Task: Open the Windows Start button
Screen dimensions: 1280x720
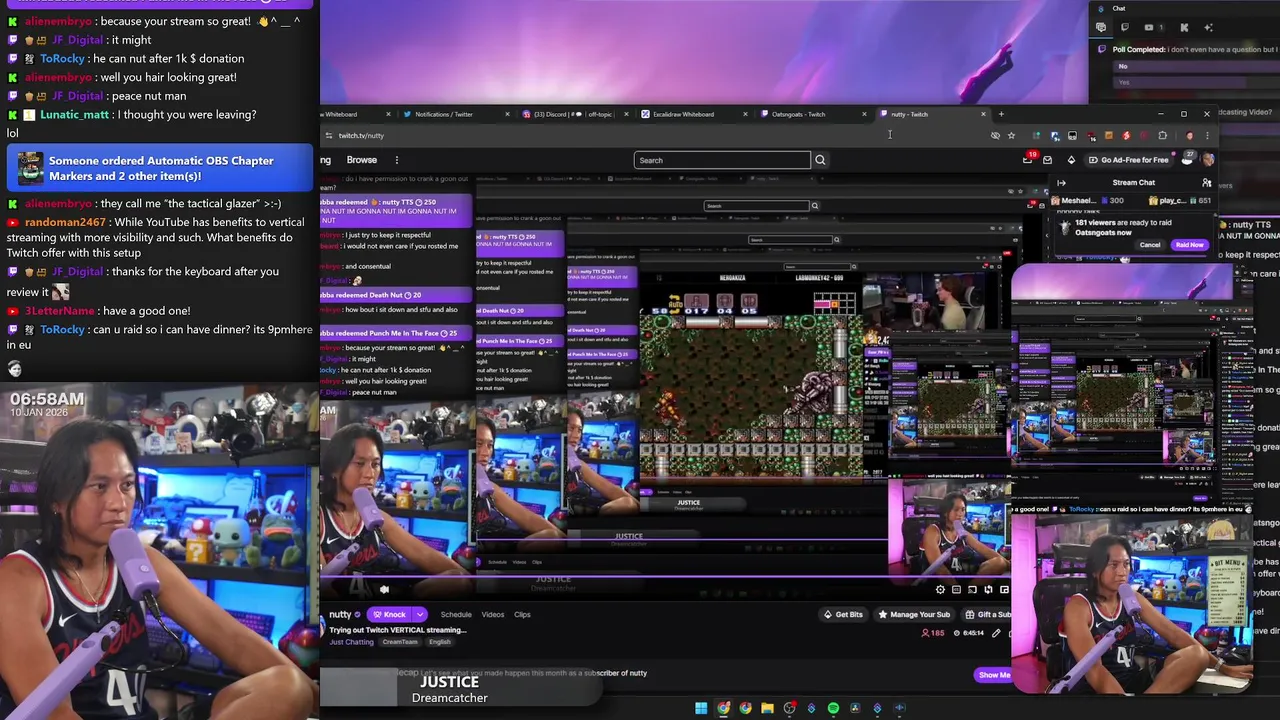Action: coord(701,708)
